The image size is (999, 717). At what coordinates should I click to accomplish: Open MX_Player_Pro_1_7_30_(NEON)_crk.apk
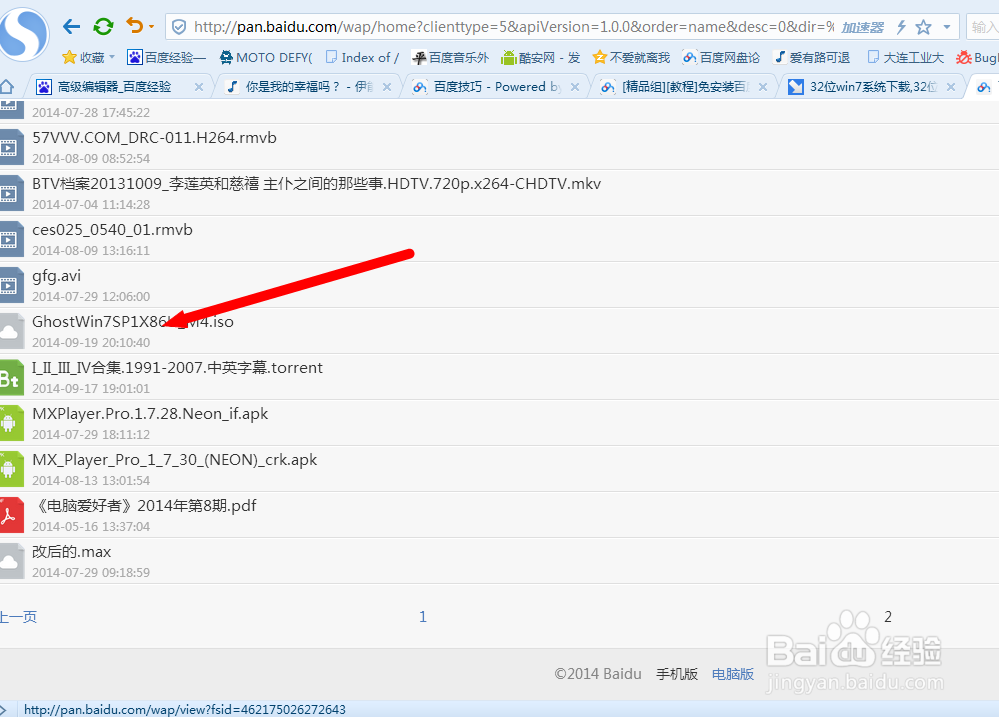[x=175, y=460]
